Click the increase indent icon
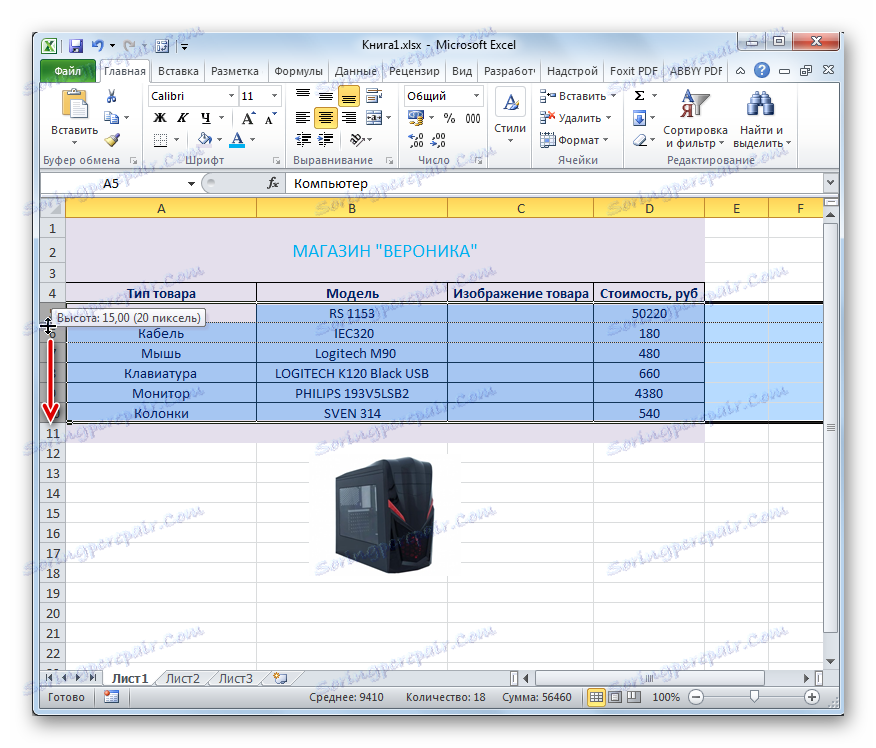Viewport: 876px width, 748px height. [x=326, y=139]
